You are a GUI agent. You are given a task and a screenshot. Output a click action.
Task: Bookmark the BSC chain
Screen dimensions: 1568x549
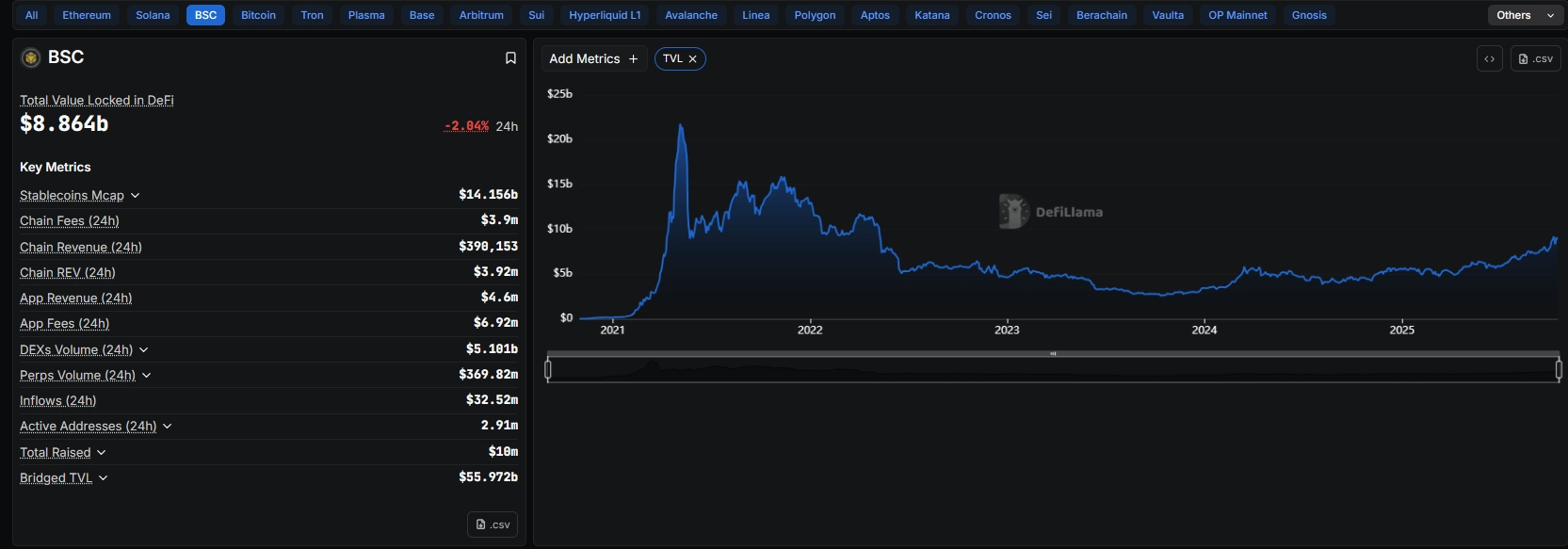[510, 58]
